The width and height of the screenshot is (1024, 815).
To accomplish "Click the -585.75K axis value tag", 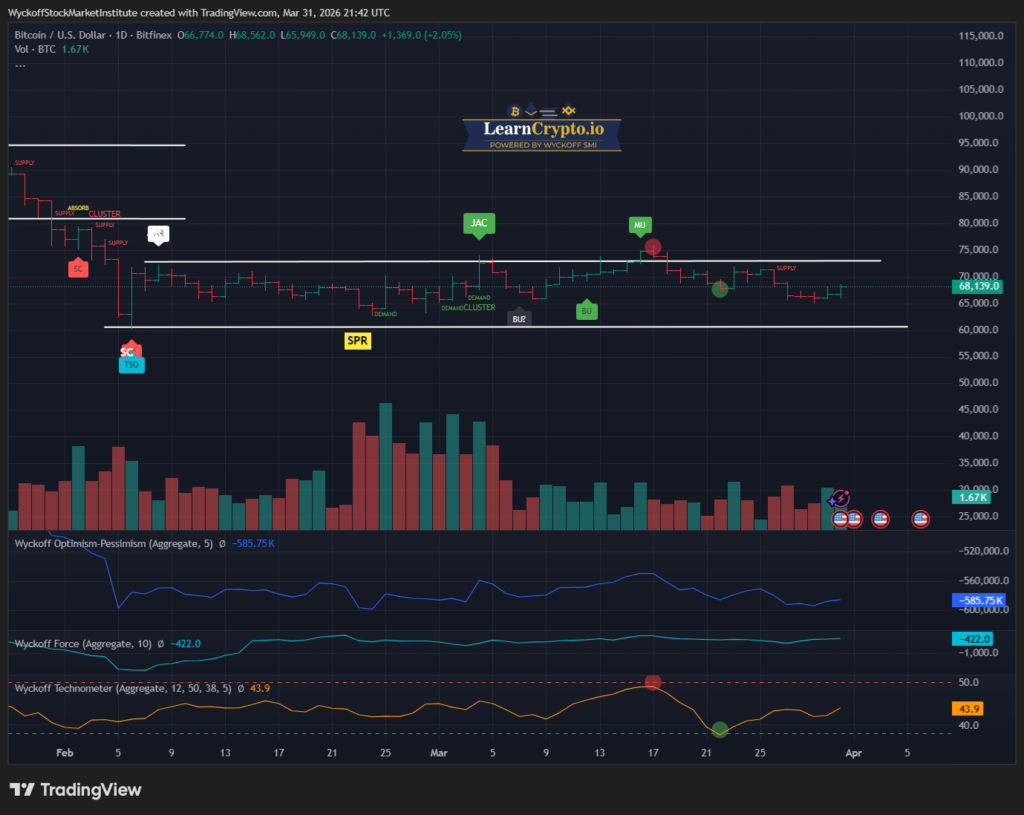I will pyautogui.click(x=979, y=600).
